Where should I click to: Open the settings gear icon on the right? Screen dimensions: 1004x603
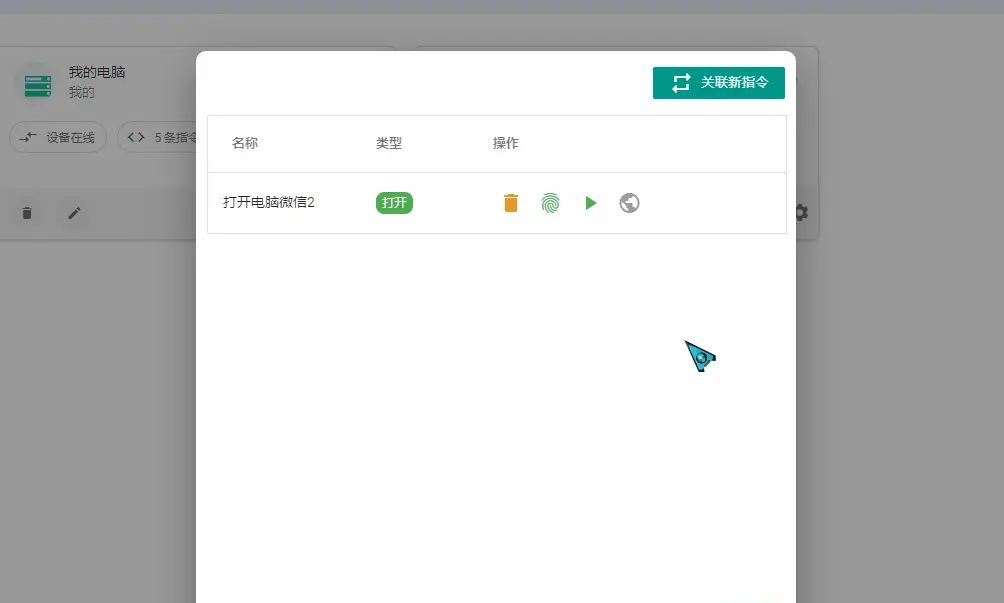801,213
